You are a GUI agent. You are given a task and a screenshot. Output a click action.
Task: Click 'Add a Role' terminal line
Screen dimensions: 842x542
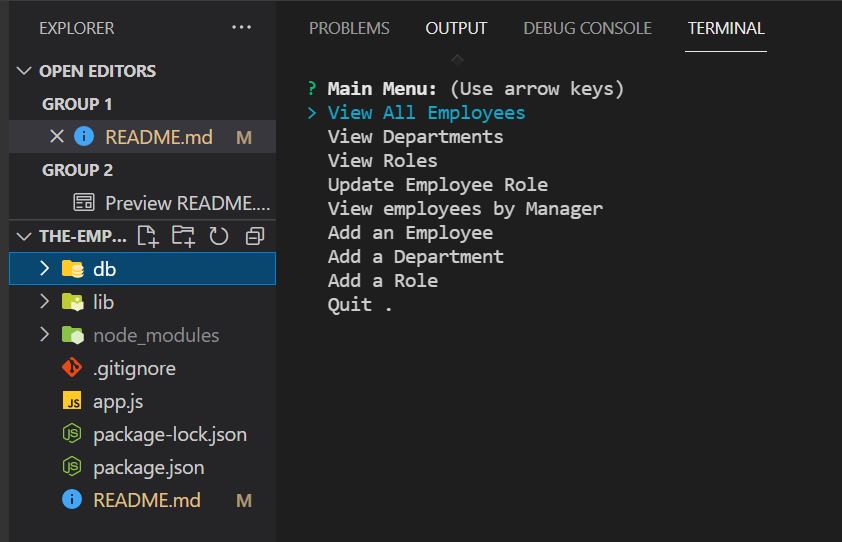coord(382,281)
